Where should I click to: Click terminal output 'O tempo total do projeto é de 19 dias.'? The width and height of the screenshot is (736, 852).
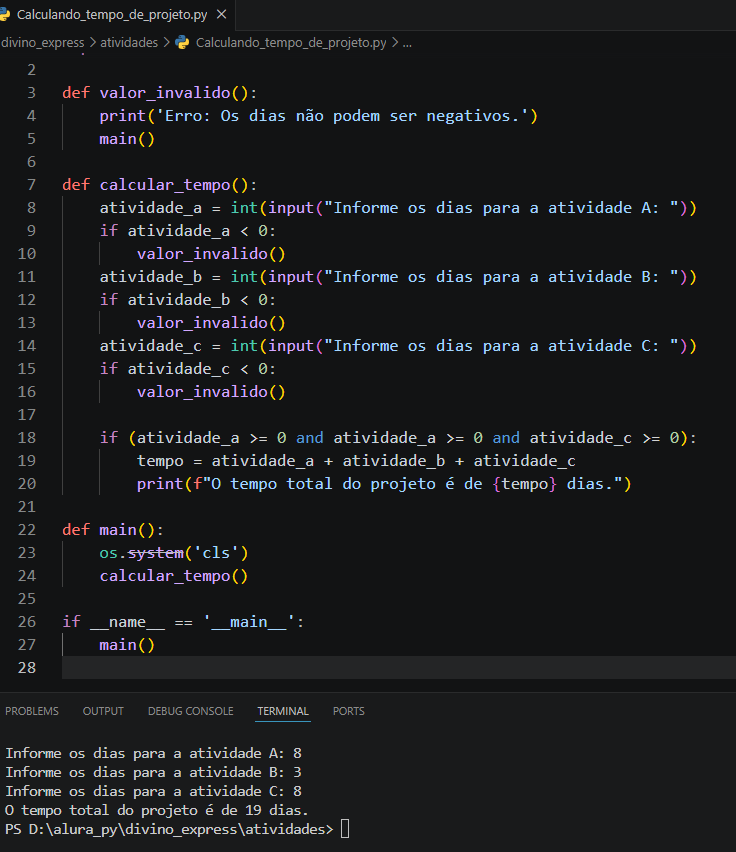click(156, 810)
